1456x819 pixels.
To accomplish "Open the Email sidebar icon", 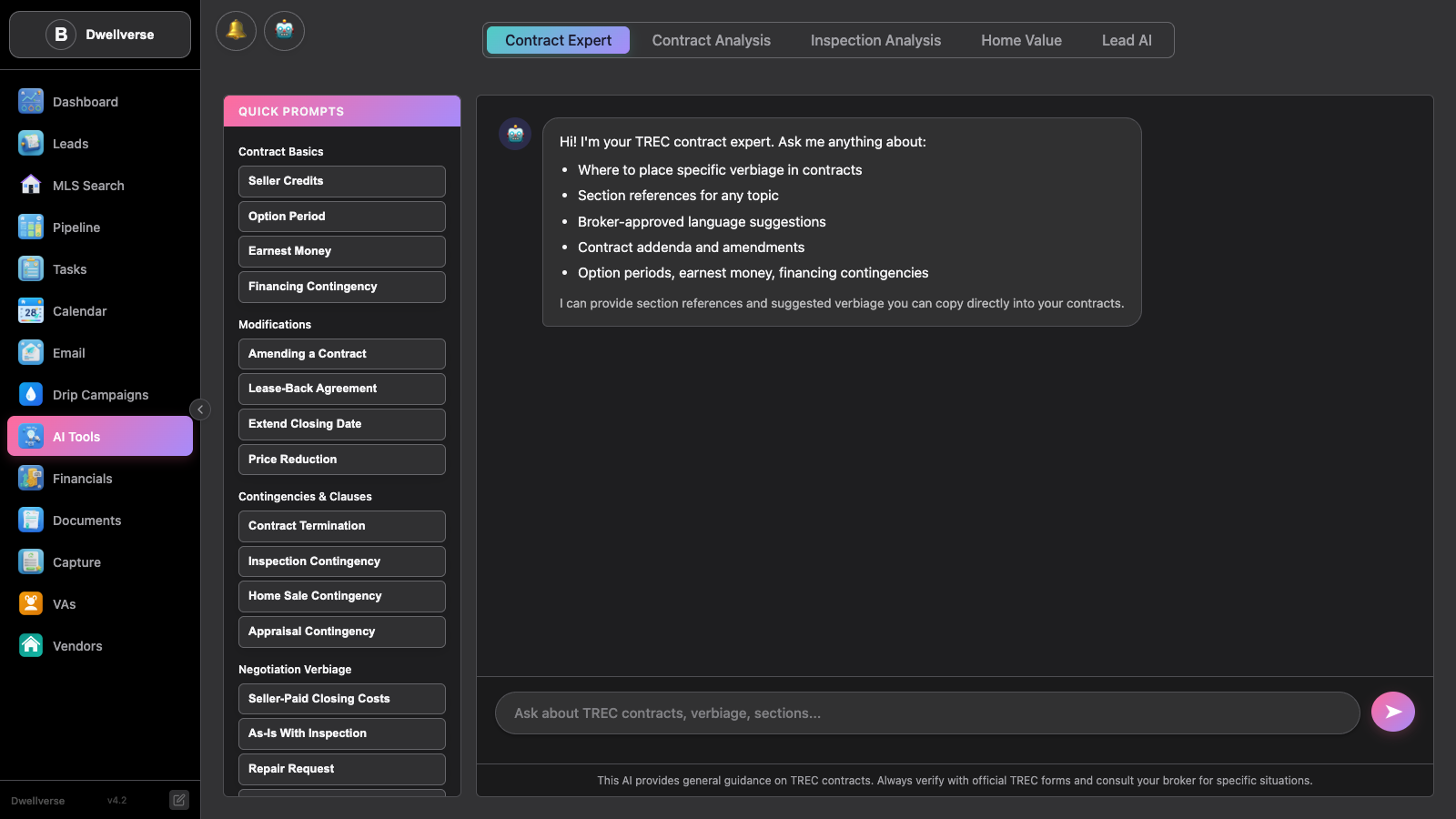I will (31, 352).
